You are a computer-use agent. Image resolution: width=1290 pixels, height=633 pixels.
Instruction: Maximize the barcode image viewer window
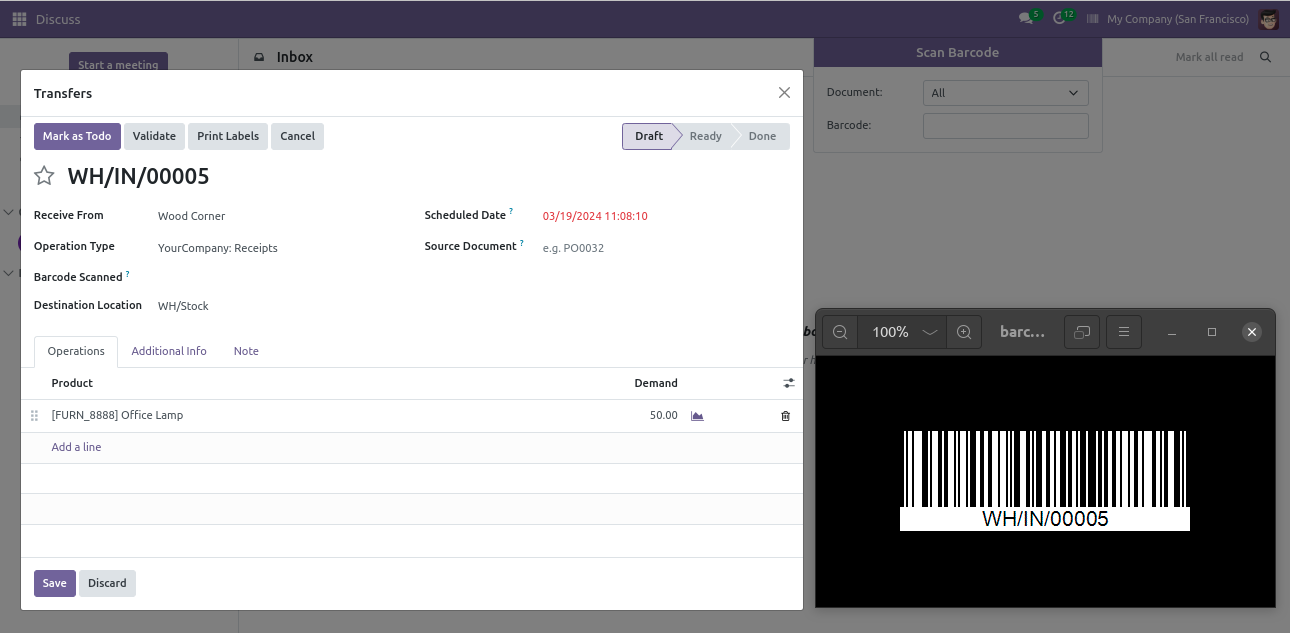(x=1212, y=332)
